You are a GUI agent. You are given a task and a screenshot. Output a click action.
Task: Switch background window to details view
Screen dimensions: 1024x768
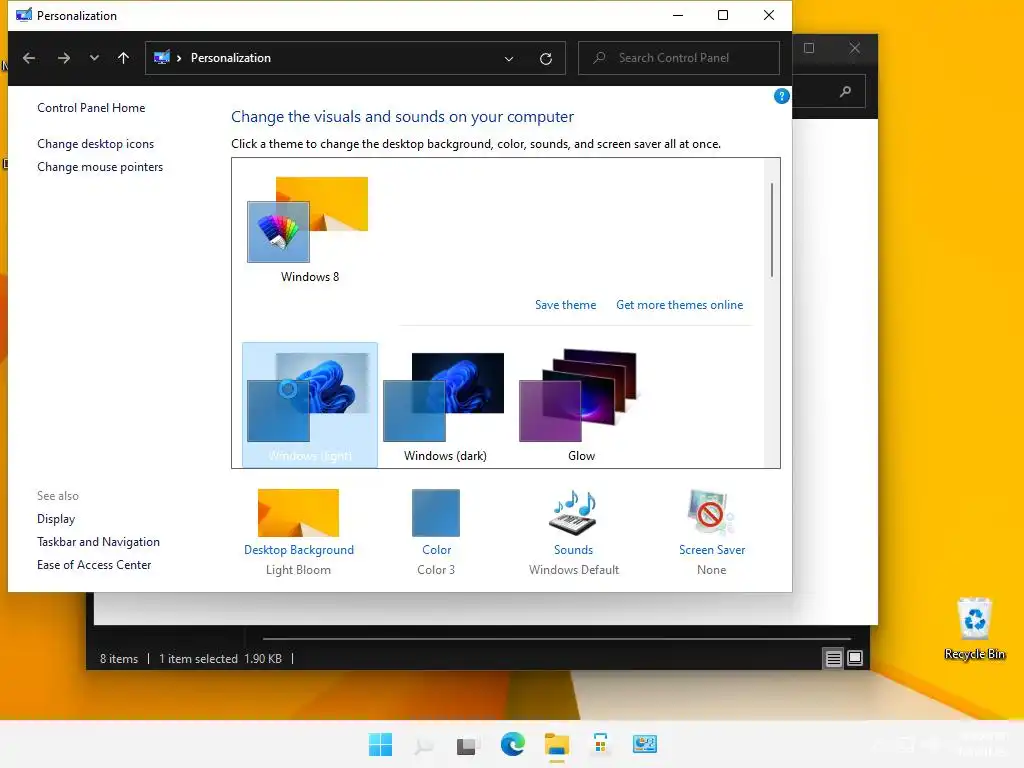click(833, 658)
